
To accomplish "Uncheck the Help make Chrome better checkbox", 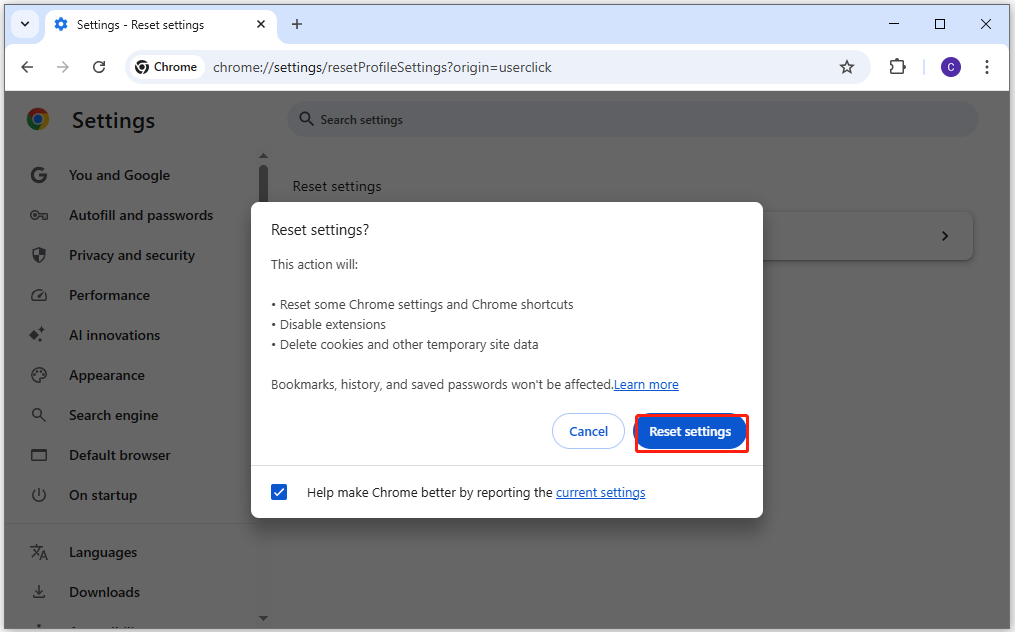I will 279,492.
